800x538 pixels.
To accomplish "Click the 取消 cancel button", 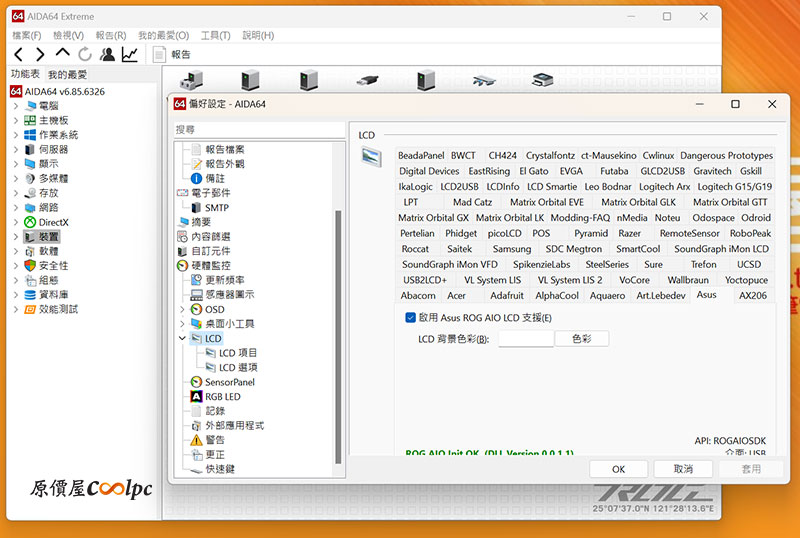I will pos(683,469).
